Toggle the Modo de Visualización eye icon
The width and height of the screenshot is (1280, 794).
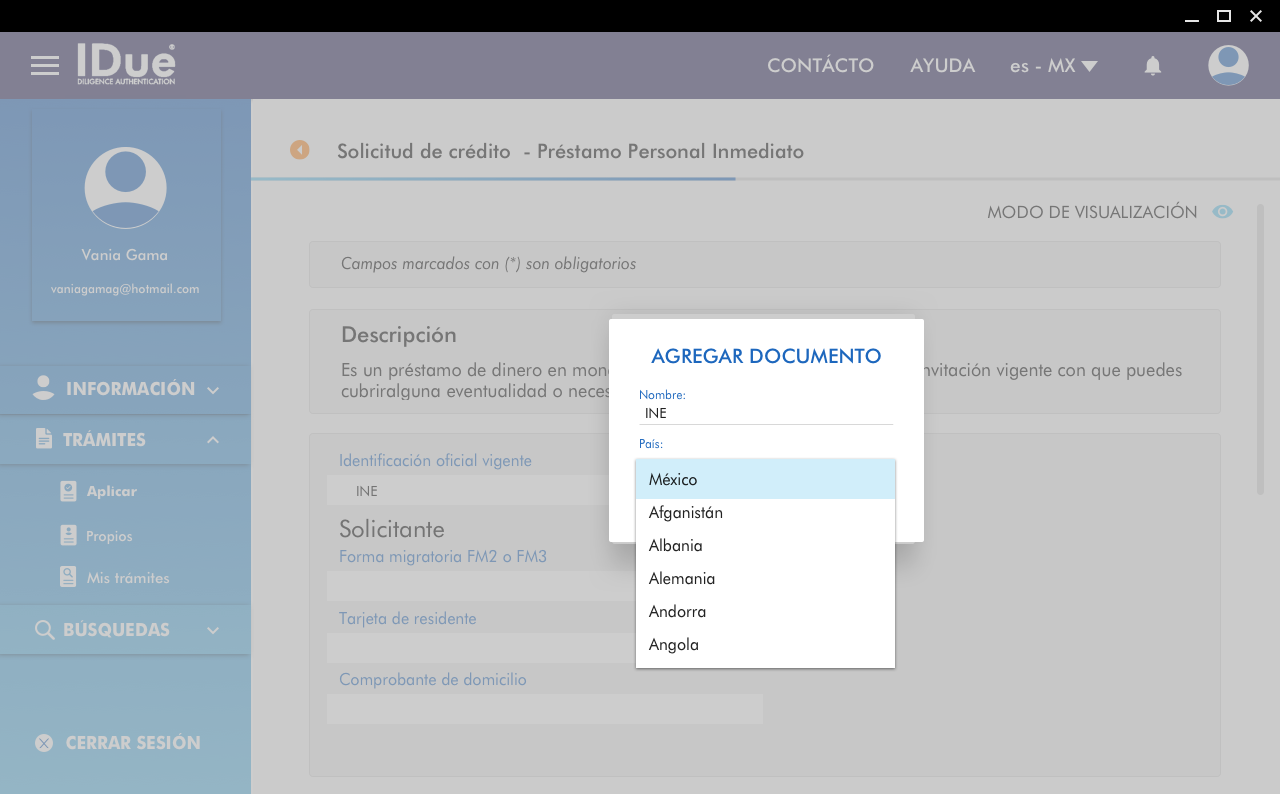[x=1222, y=212]
